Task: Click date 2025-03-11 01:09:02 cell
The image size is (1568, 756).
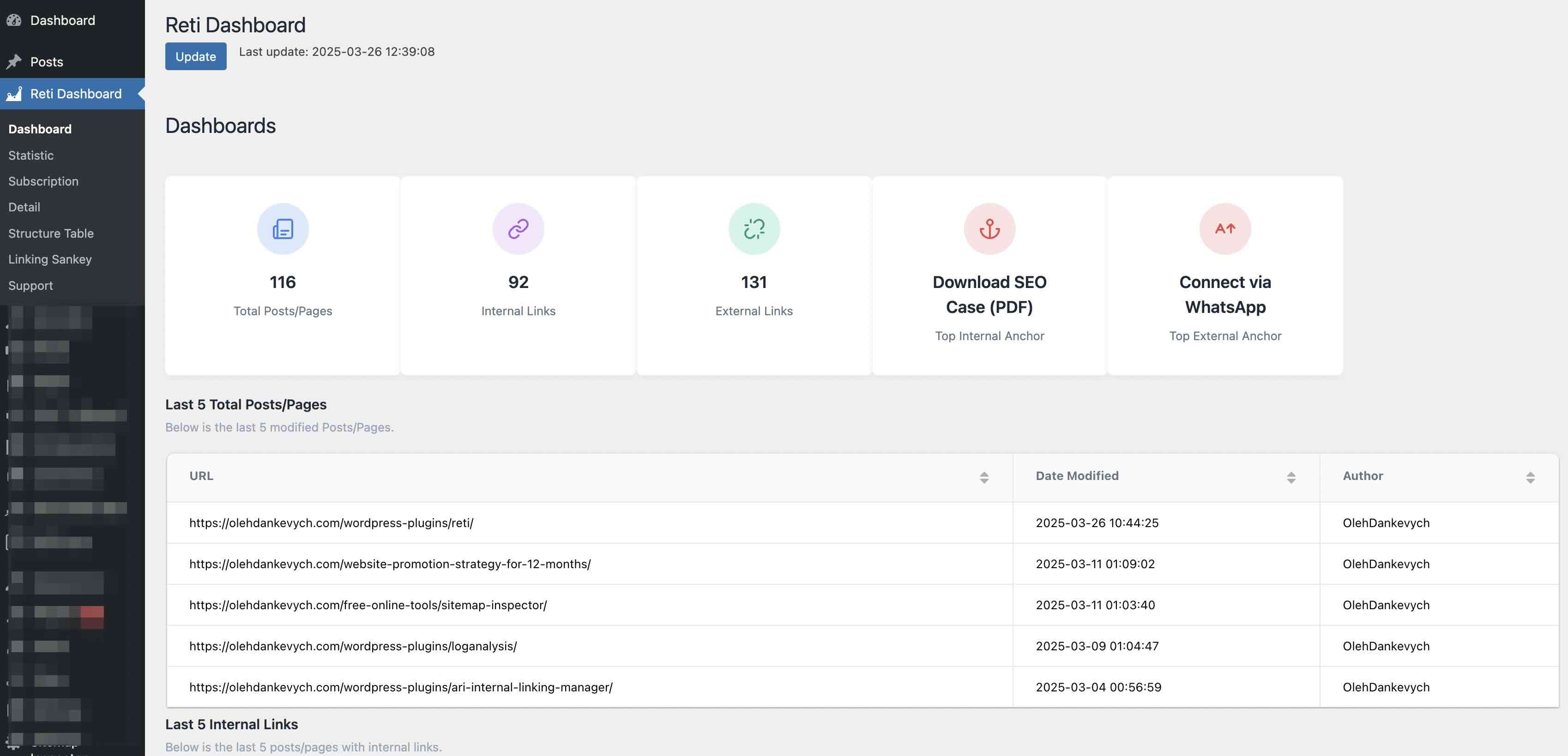Action: [1095, 564]
